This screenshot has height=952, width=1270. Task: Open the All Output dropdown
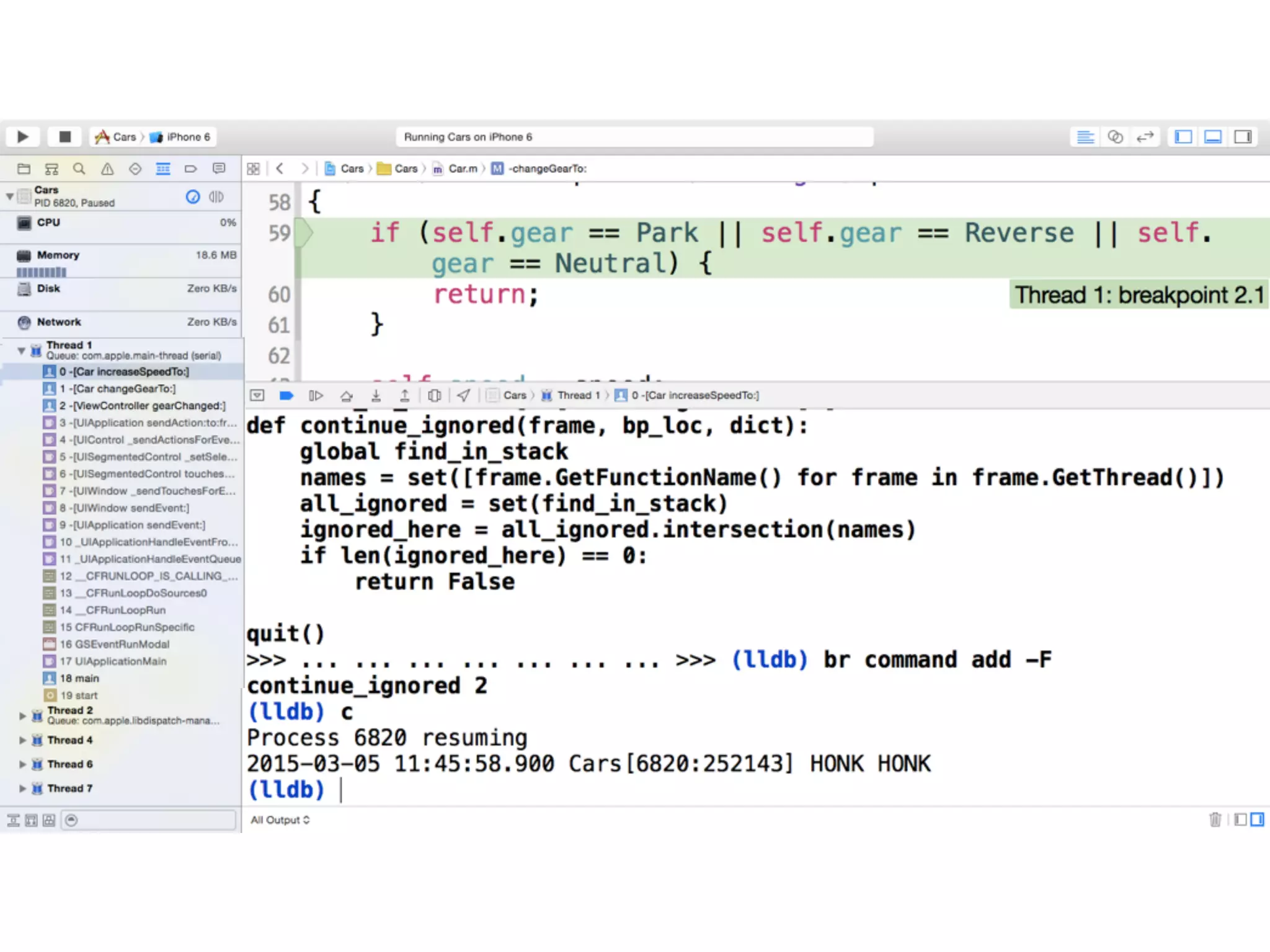point(280,820)
